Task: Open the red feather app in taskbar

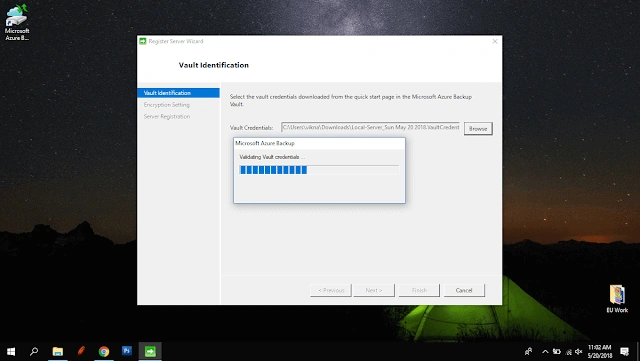Action: [81, 351]
